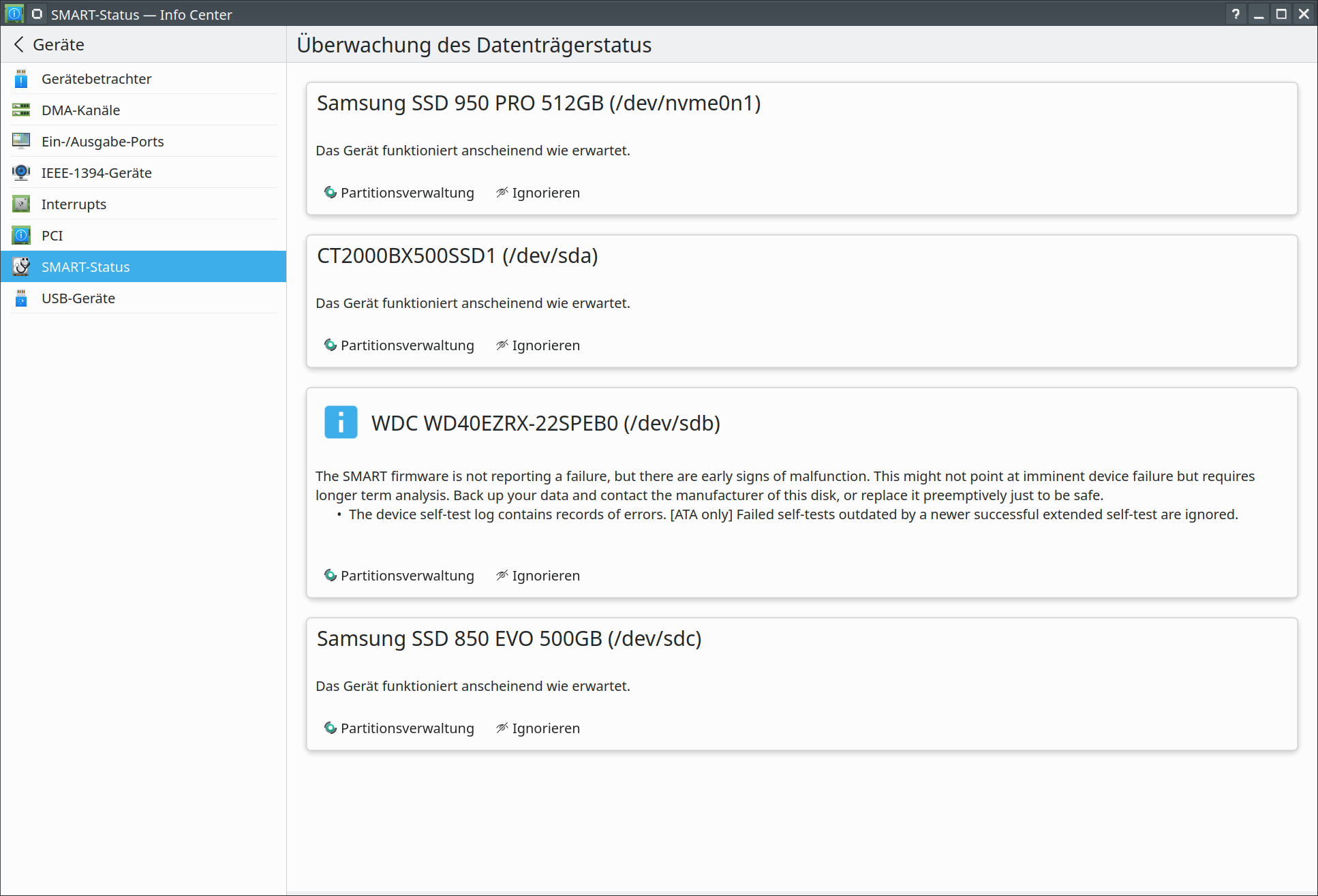This screenshot has height=896, width=1318.
Task: Click the heading CT2000BX500SSD1 (/dev/sda)
Action: 457,256
